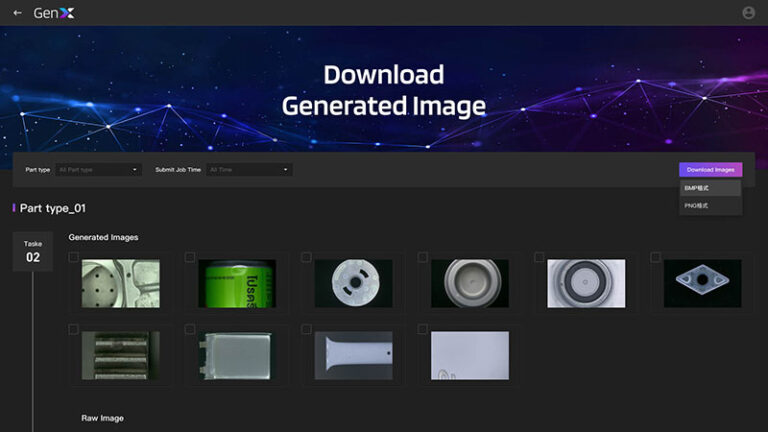
Task: Open the battery pouch thumbnail
Action: point(237,356)
